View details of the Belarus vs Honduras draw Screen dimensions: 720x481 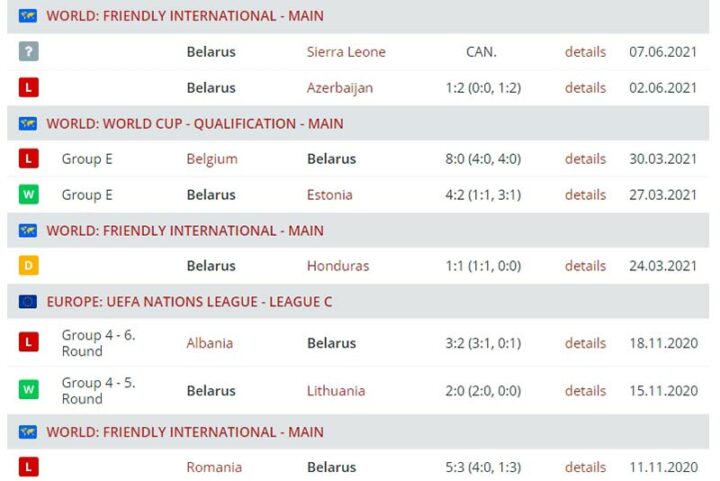585,266
